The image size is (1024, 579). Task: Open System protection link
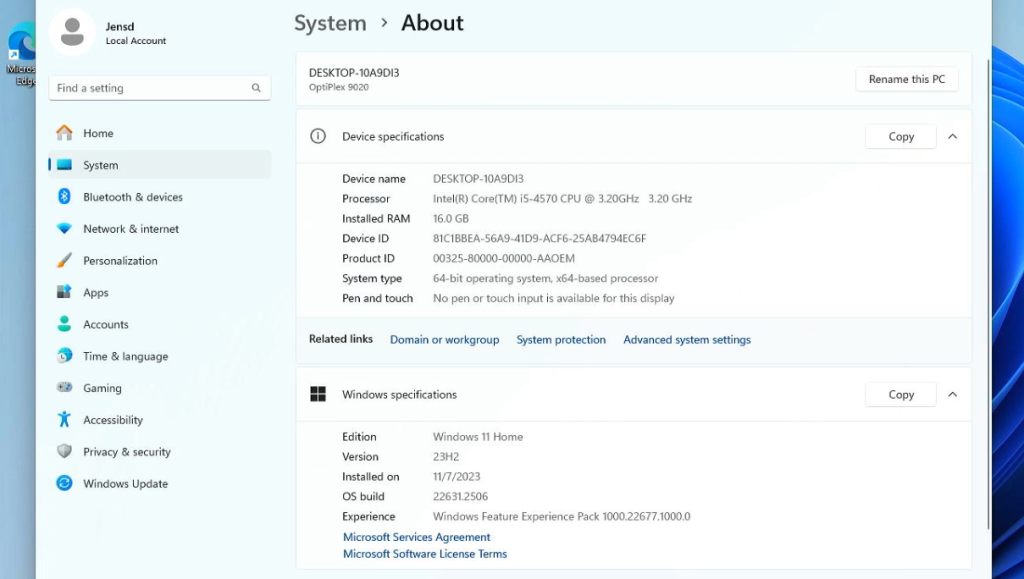point(561,339)
